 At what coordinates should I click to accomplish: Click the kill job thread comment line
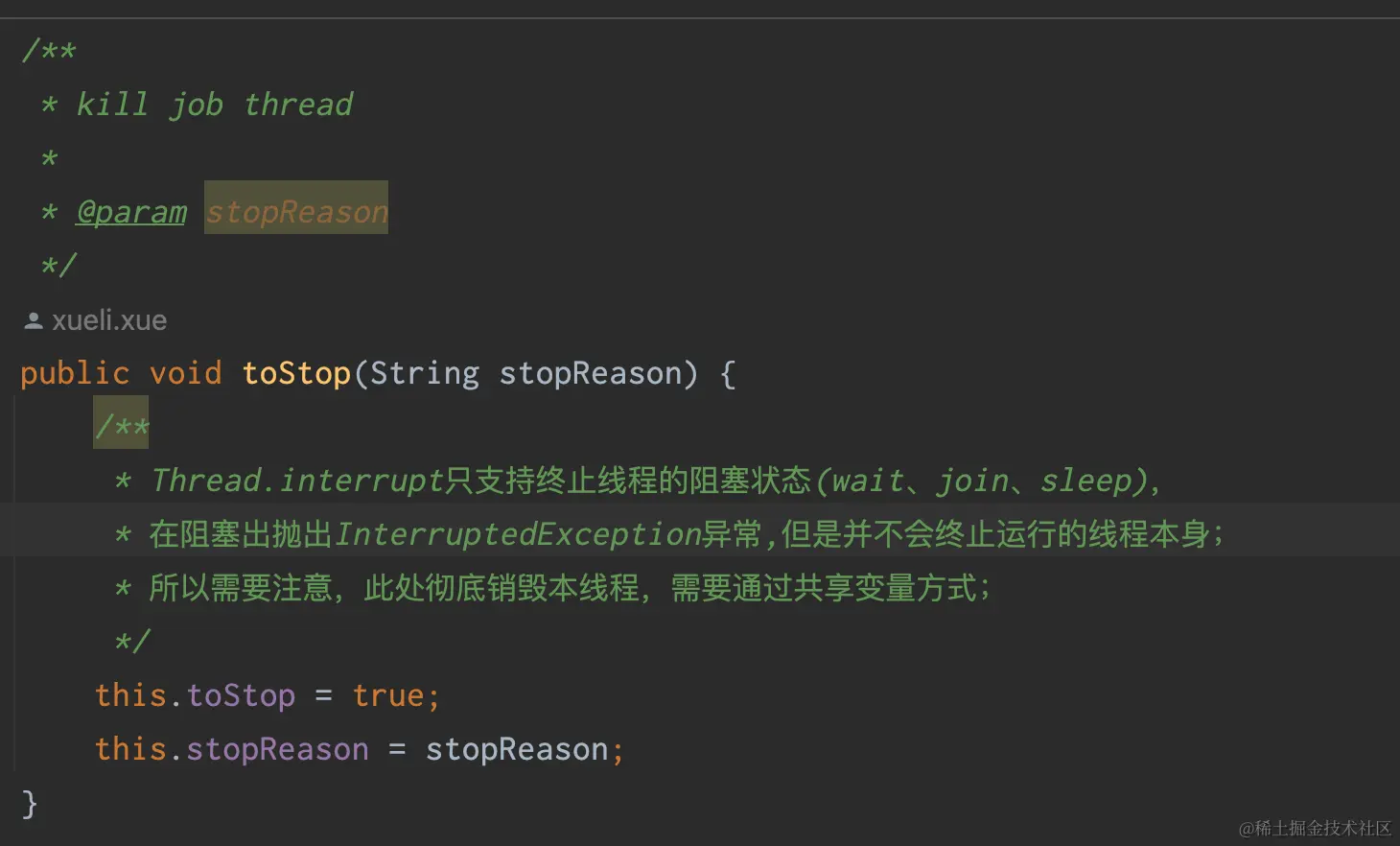215,105
